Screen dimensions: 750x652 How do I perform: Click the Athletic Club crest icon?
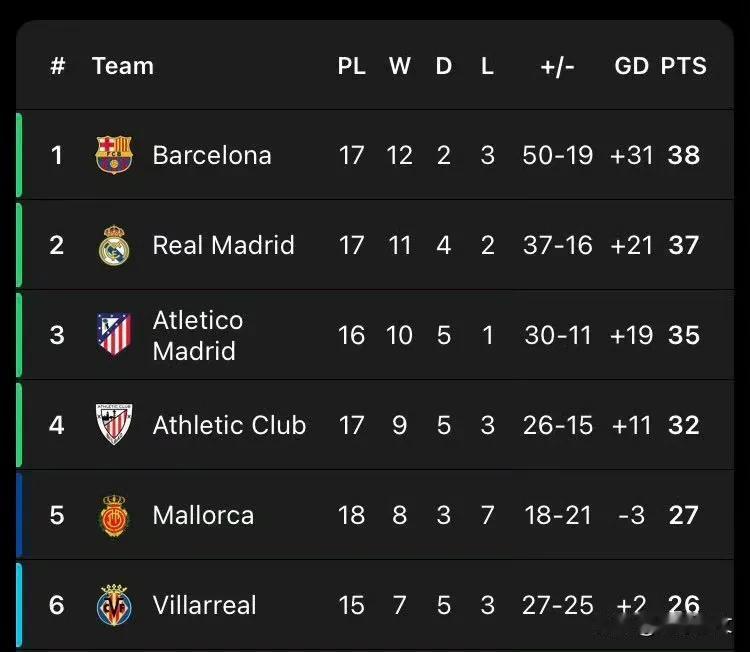[x=114, y=424]
